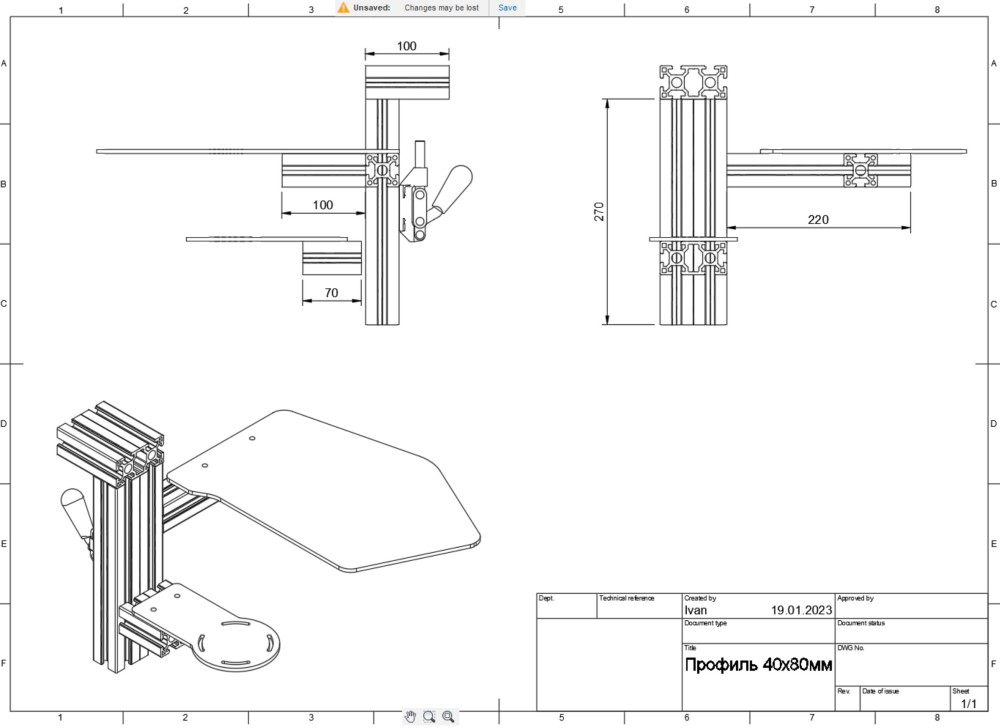Select the 100 dimension above the top profile
This screenshot has height=728, width=1000.
[x=406, y=46]
